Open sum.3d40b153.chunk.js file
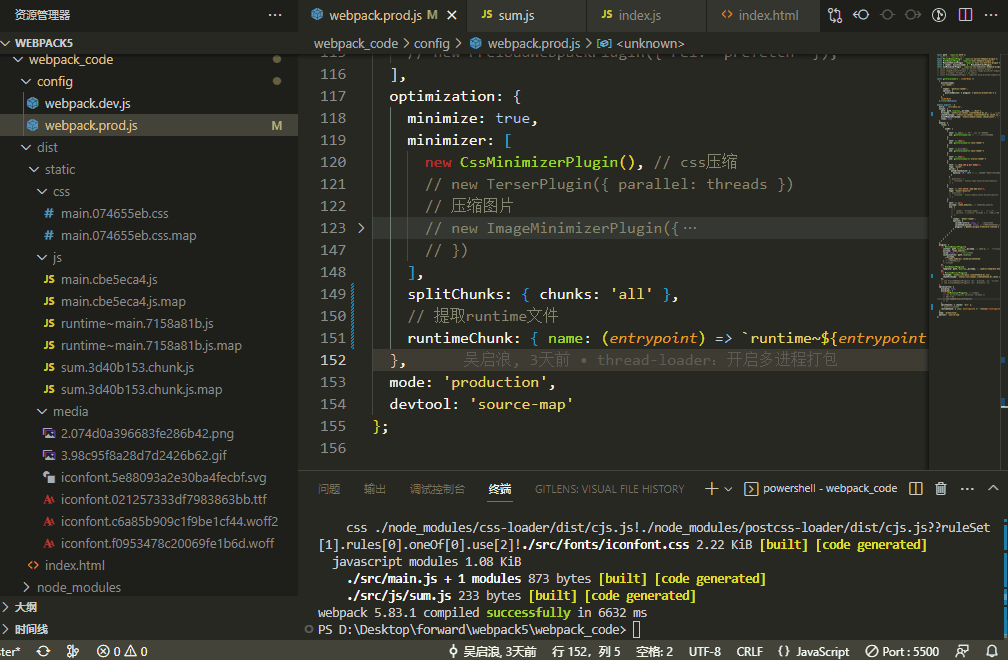Screen dimensions: 1008x660 [x=148, y=368]
